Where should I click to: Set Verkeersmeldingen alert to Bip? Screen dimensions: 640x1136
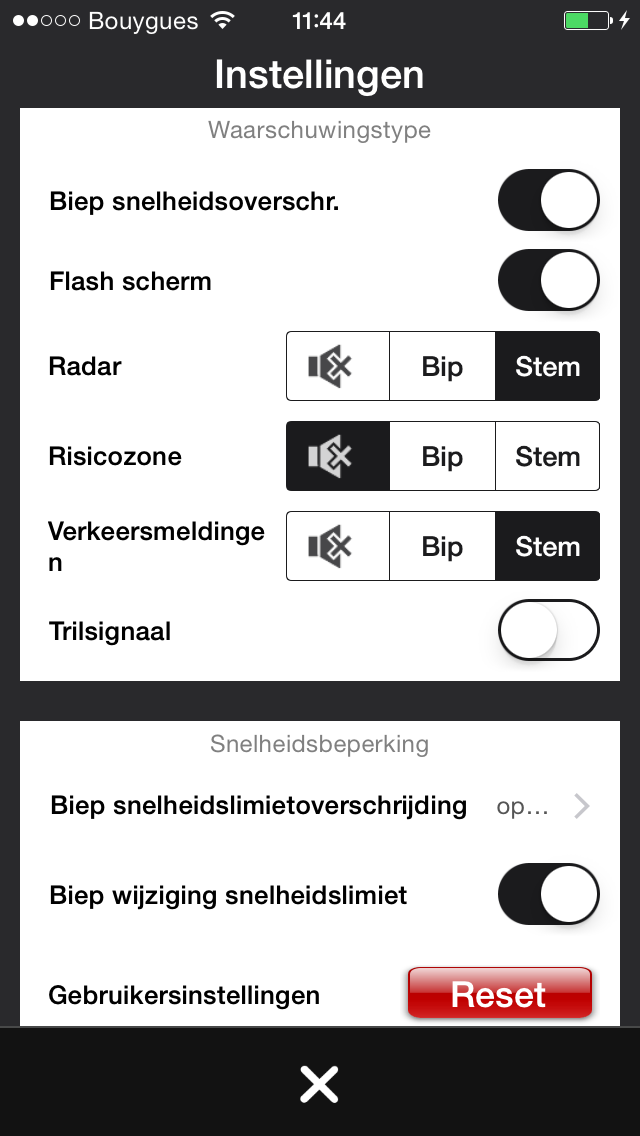coord(442,547)
